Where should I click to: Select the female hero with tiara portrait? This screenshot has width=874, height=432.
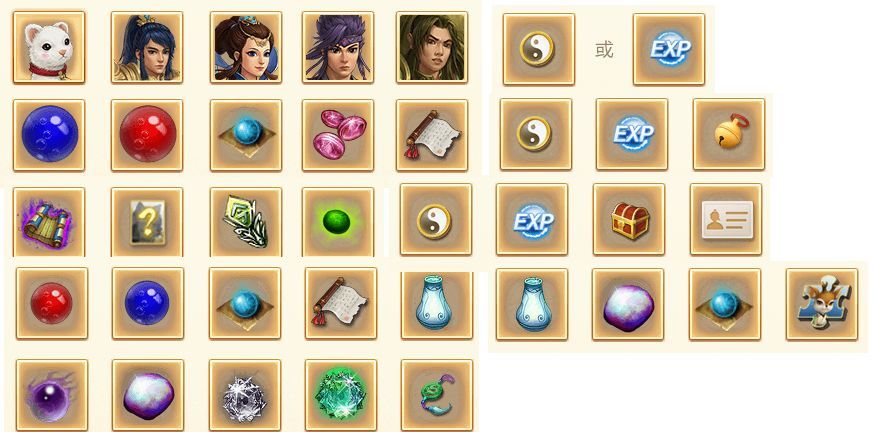tap(246, 47)
